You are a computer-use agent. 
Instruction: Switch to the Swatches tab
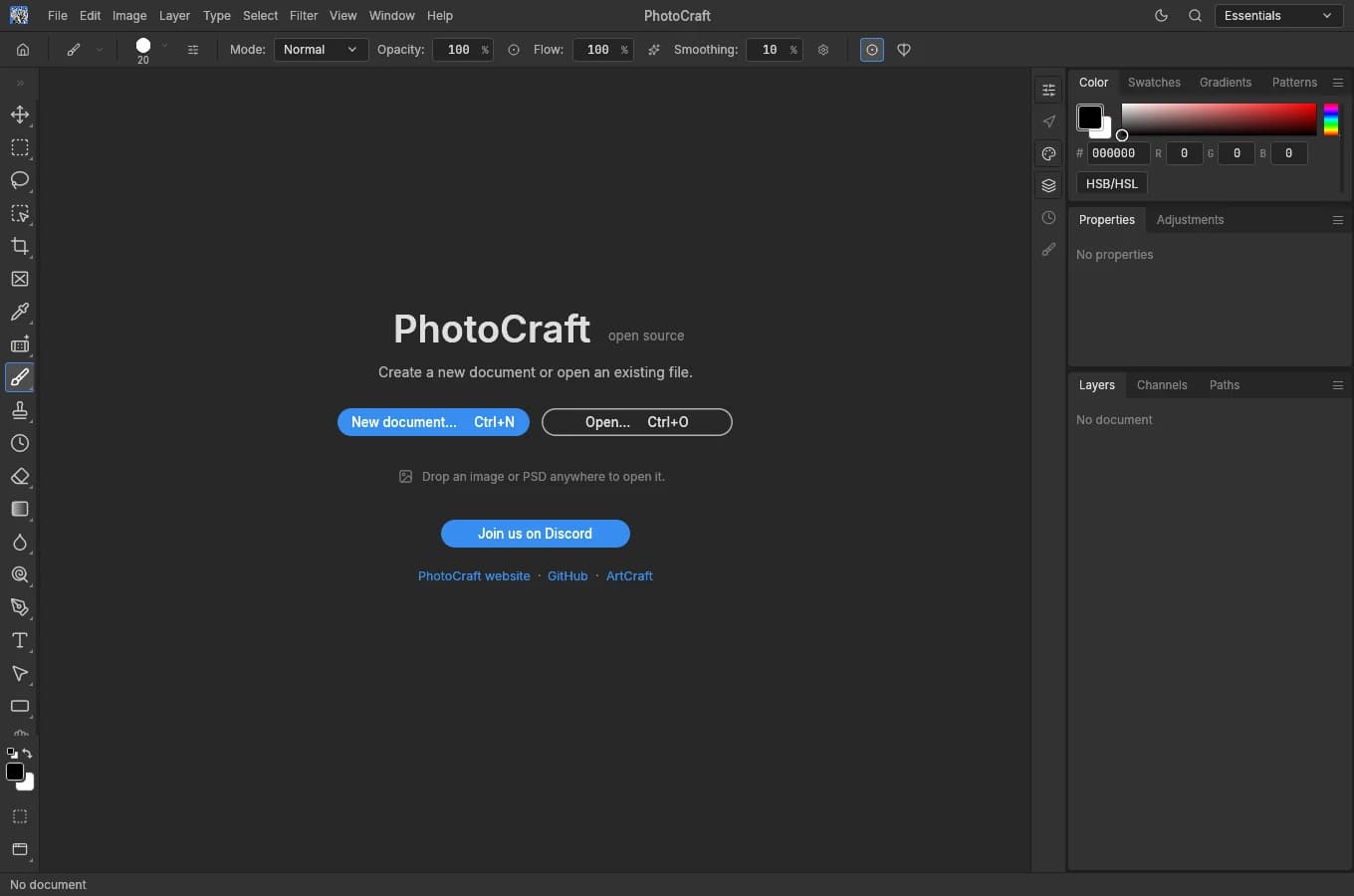[x=1154, y=83]
